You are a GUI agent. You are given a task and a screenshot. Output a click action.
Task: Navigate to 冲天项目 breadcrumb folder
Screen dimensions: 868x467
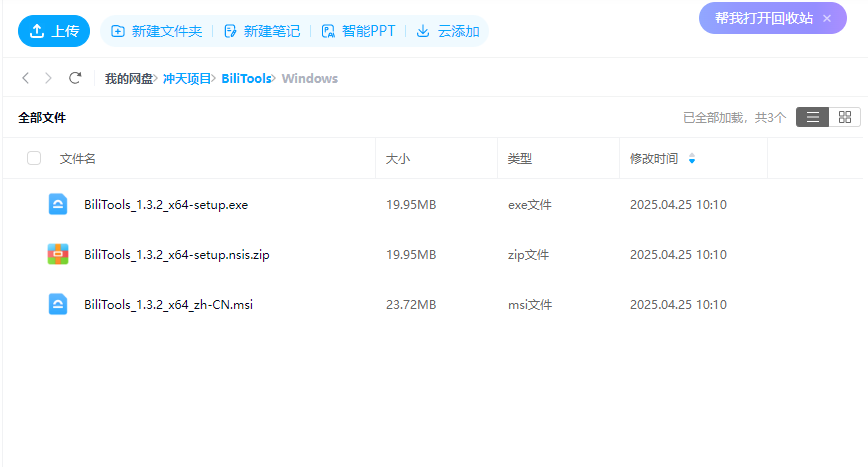(187, 79)
